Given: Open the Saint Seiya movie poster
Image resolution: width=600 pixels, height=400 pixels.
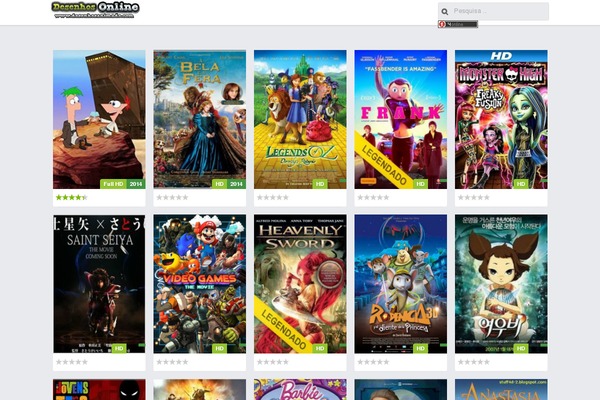Looking at the screenshot, I should pos(99,284).
